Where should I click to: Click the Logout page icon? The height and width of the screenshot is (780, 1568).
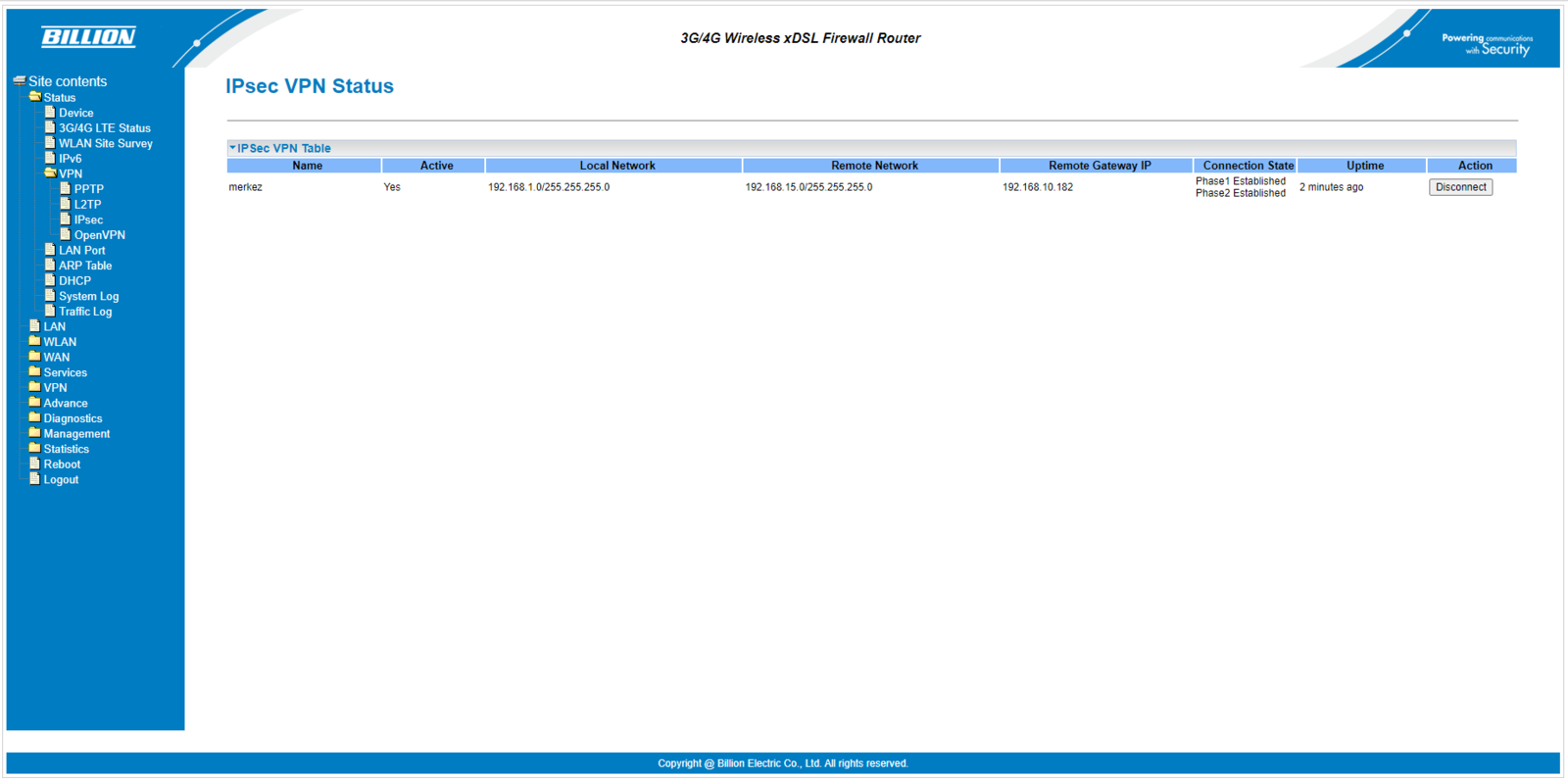(x=34, y=479)
